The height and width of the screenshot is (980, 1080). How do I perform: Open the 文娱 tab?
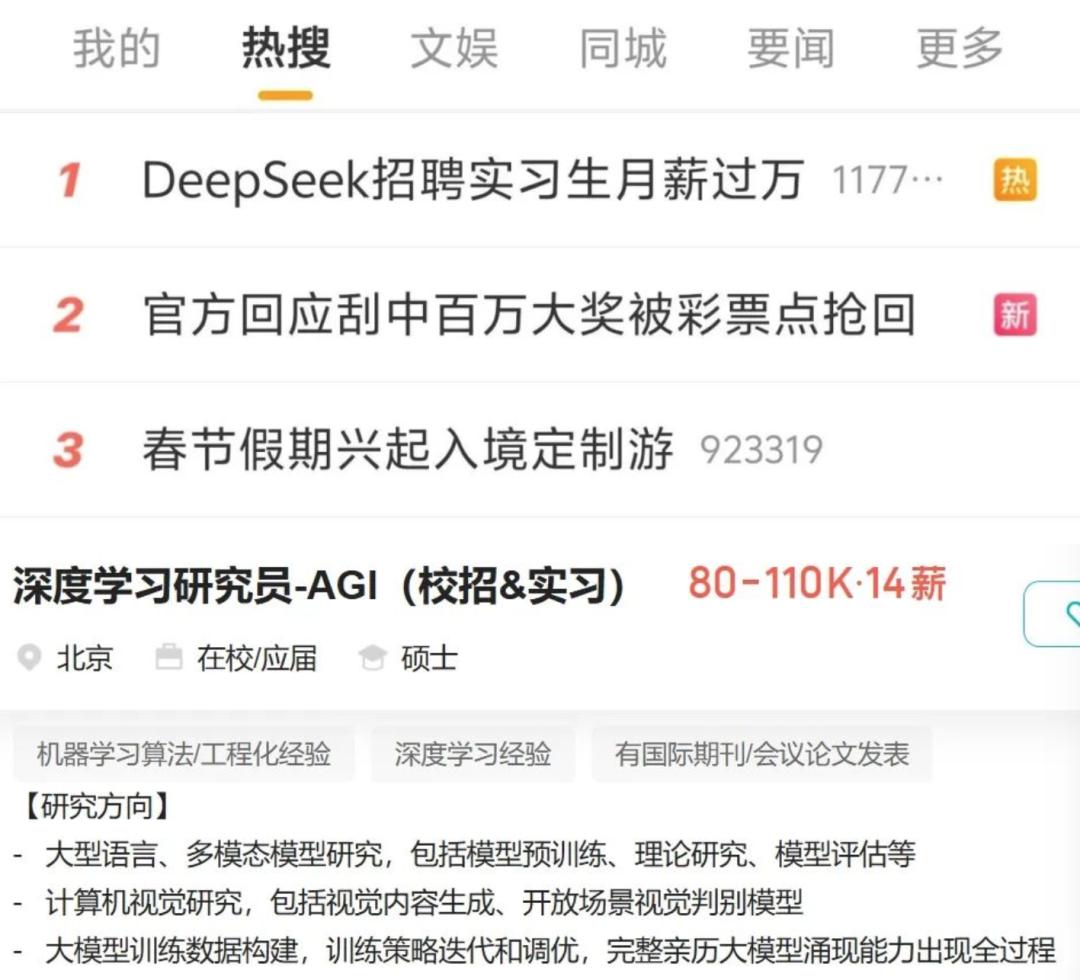pyautogui.click(x=454, y=49)
